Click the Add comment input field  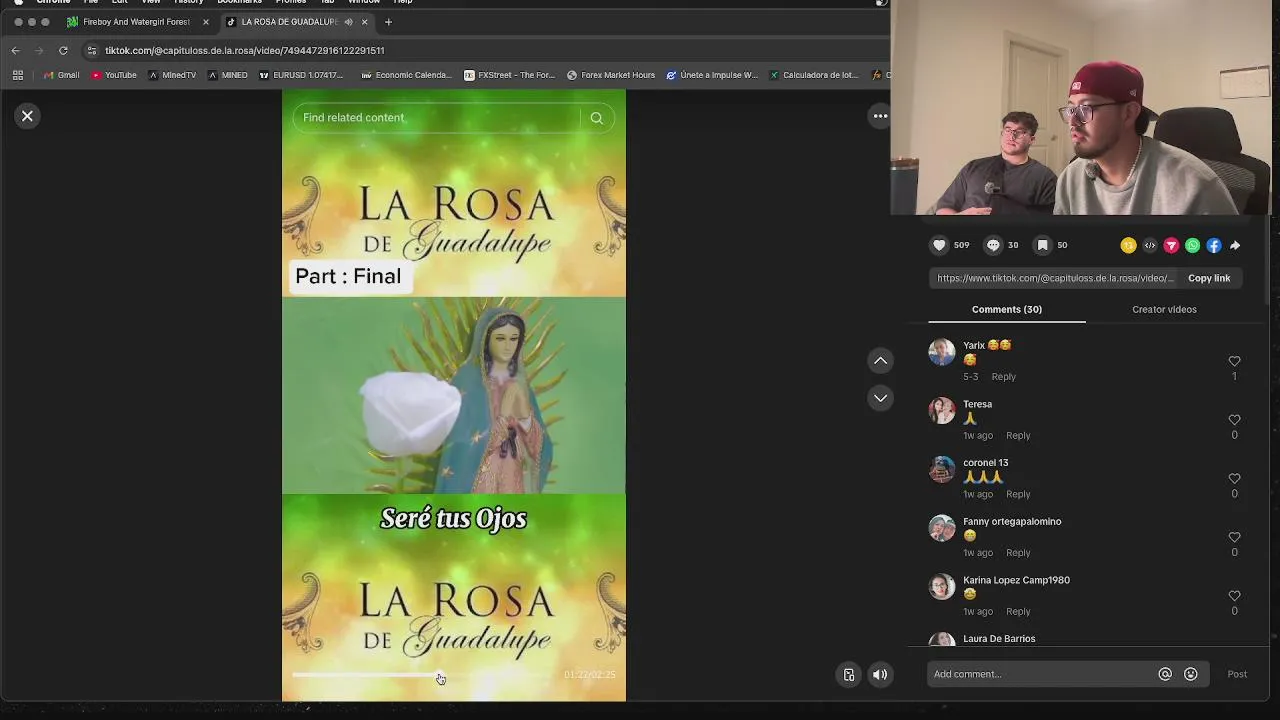tap(1040, 674)
